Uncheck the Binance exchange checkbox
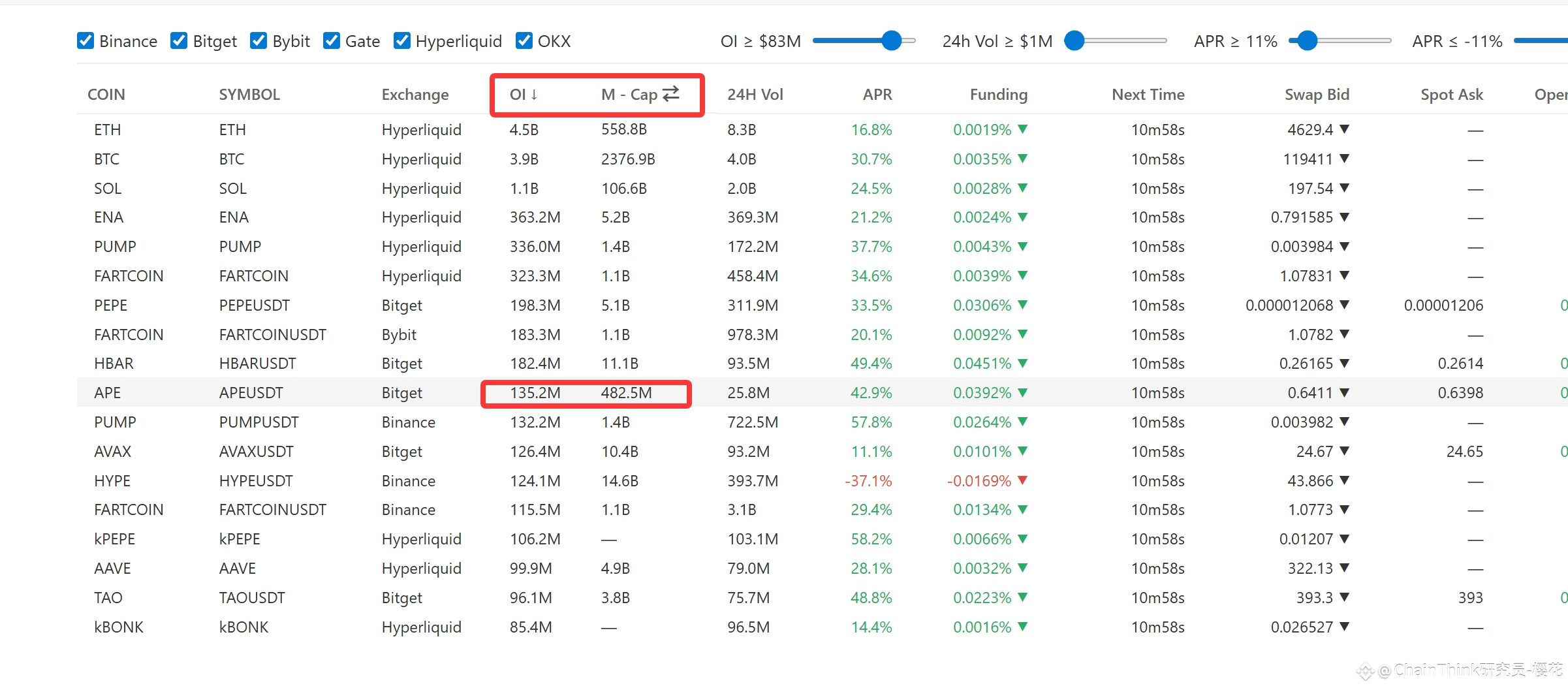The image size is (1568, 688). click(x=86, y=40)
